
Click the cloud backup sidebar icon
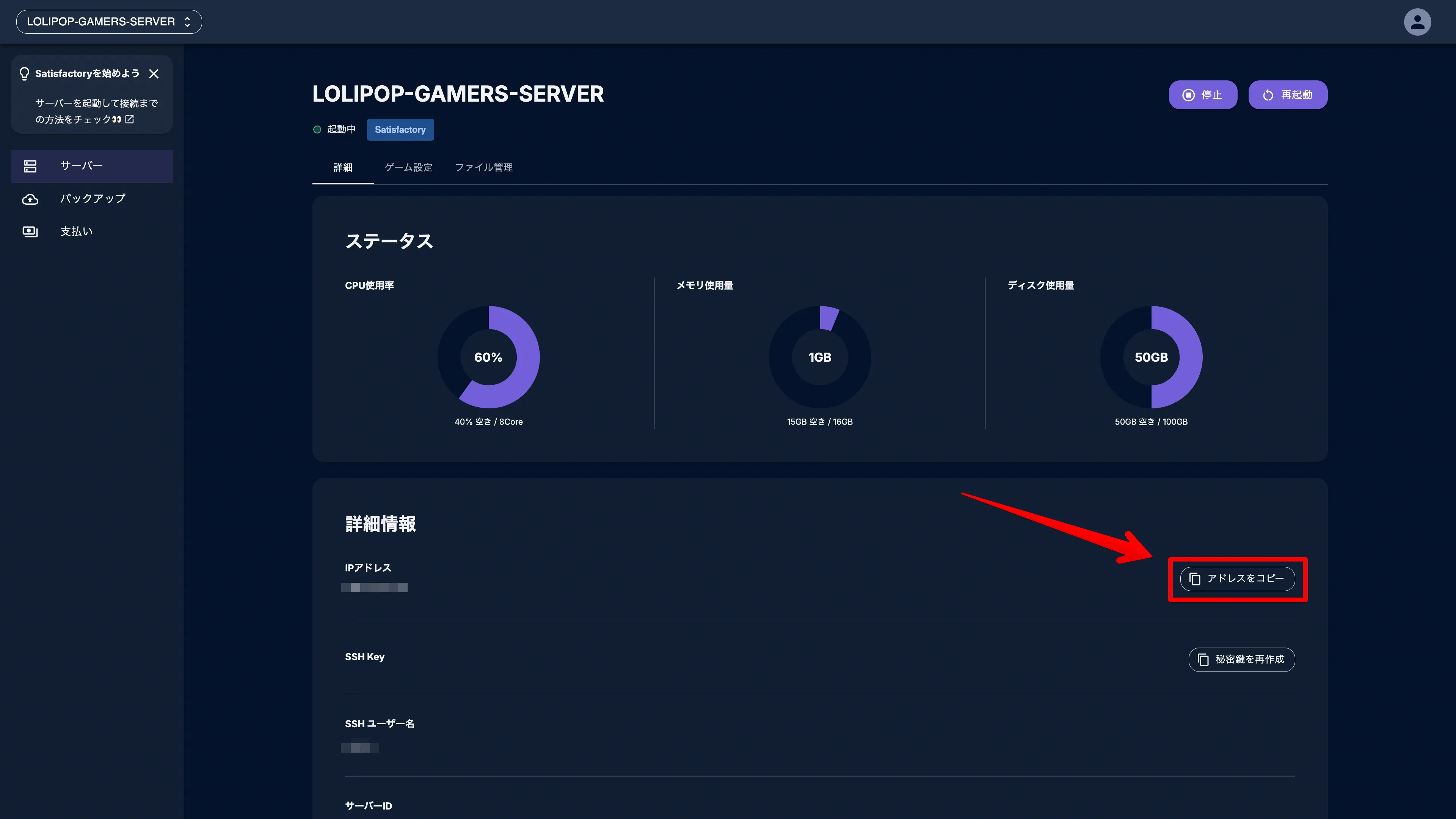pos(30,199)
